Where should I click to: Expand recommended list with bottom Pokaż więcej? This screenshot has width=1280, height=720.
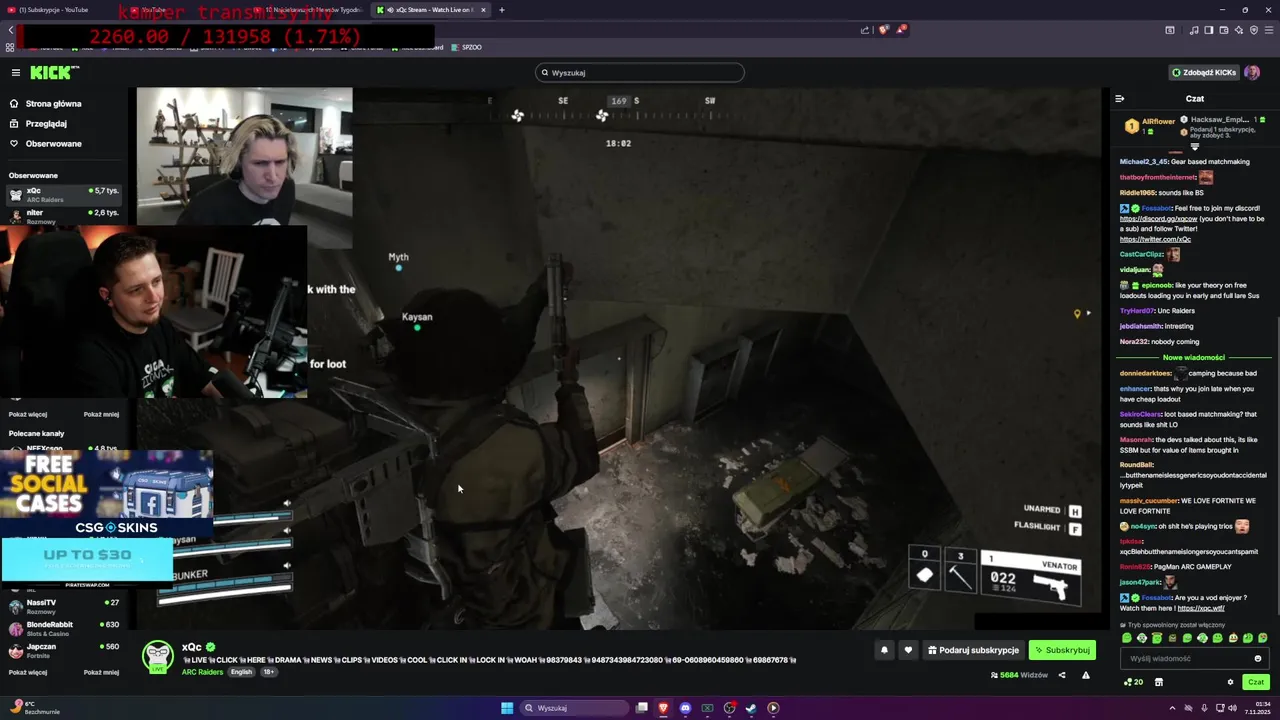28,672
